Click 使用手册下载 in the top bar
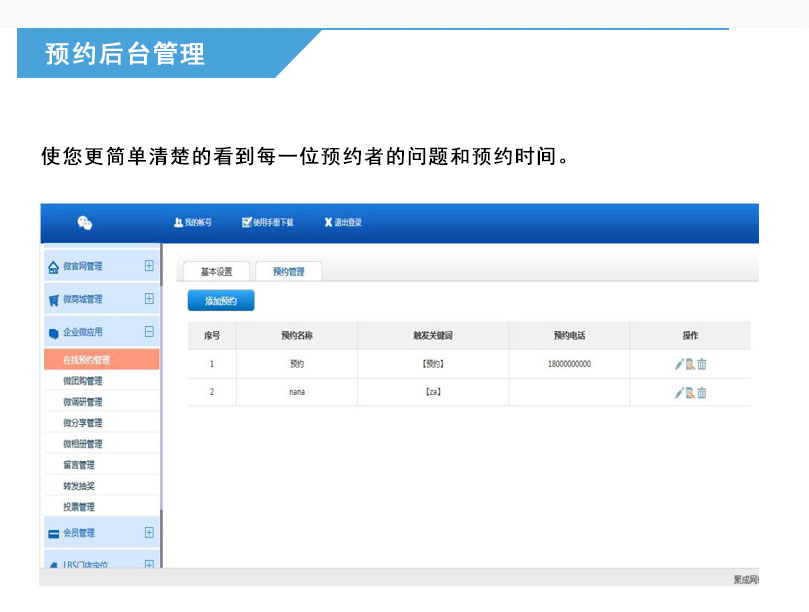Screen dimensions: 809x612 [x=267, y=223]
